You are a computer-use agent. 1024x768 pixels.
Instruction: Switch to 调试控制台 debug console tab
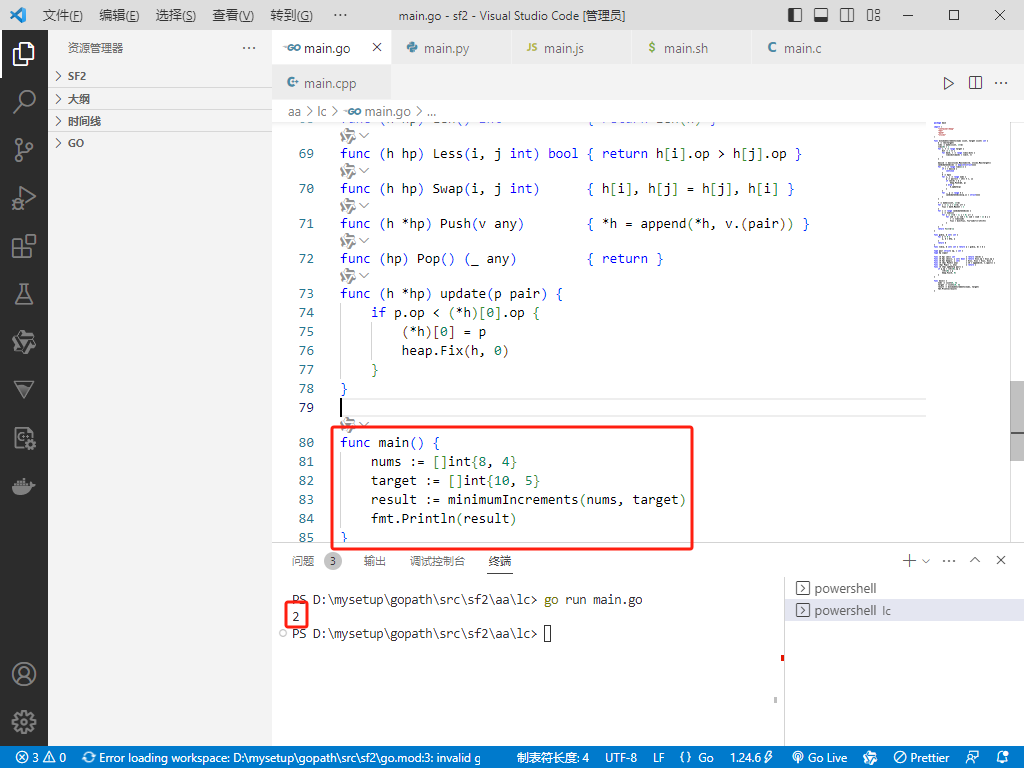pos(437,561)
